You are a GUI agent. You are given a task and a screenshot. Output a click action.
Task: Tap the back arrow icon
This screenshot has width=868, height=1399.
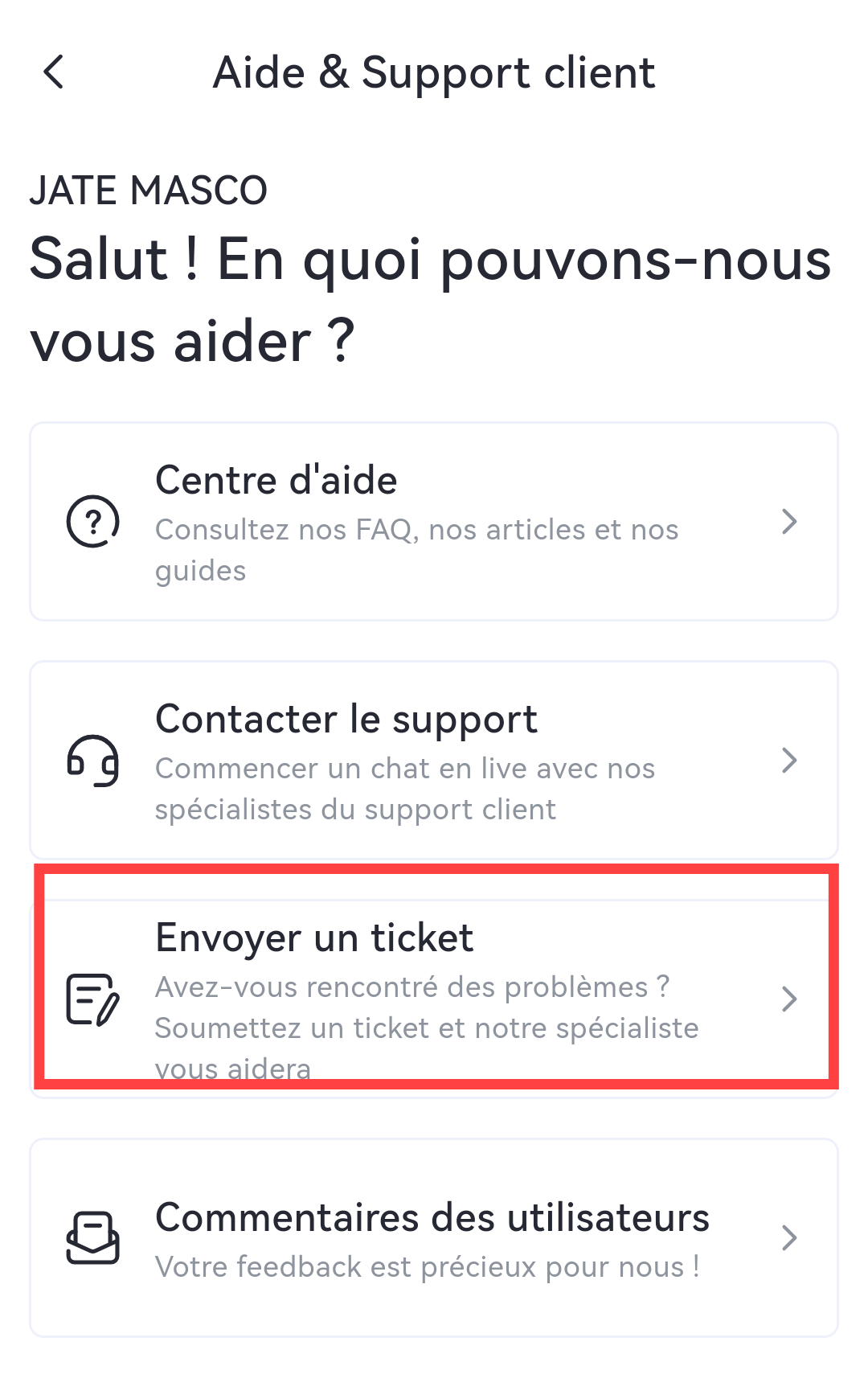click(54, 72)
